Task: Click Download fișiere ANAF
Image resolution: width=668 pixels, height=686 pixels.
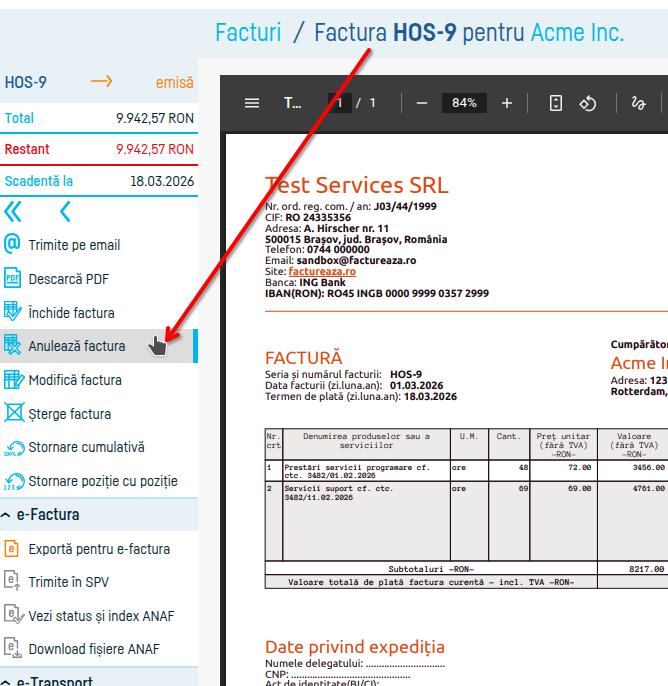Action: (x=93, y=649)
